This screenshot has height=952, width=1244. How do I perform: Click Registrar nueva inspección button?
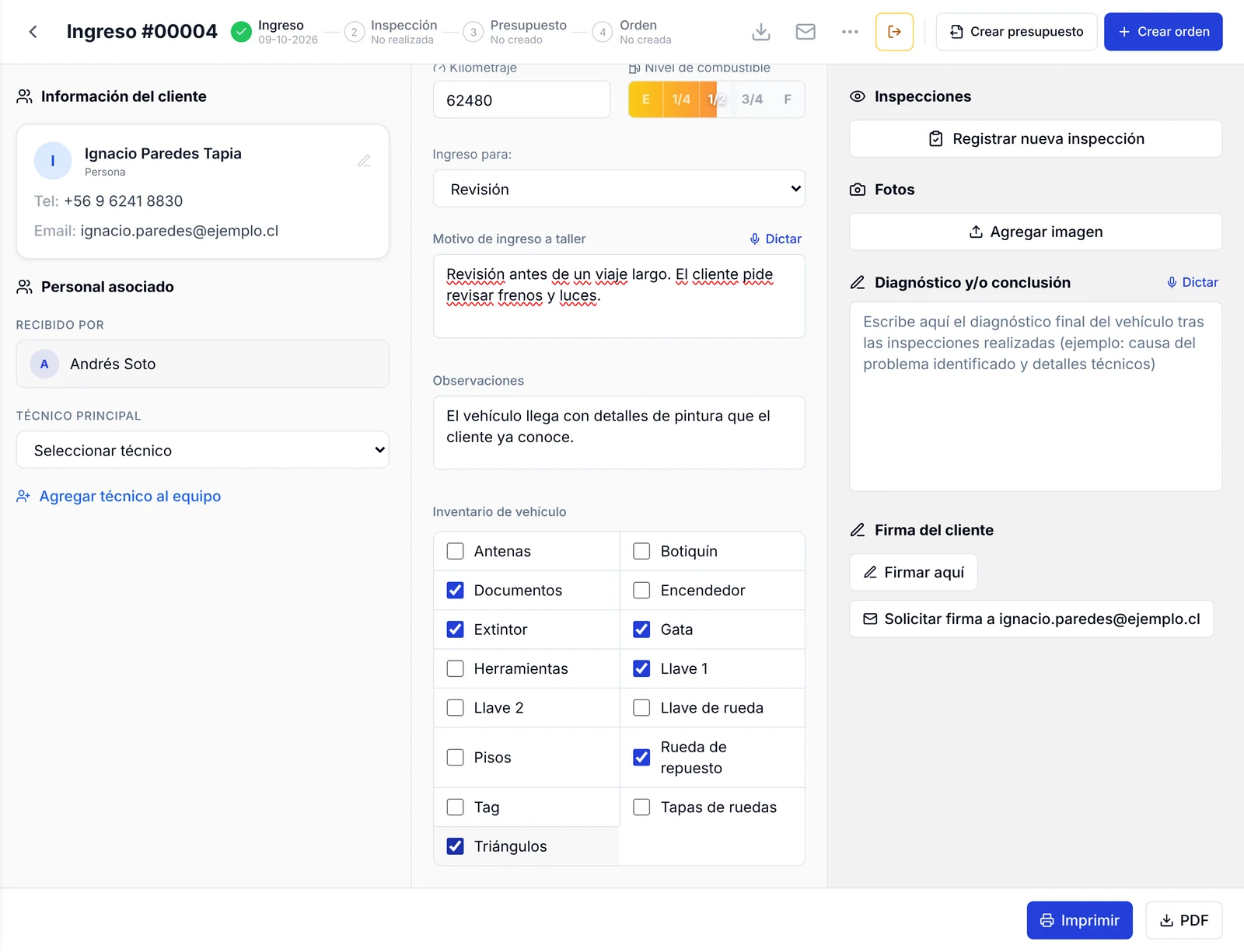[1036, 138]
